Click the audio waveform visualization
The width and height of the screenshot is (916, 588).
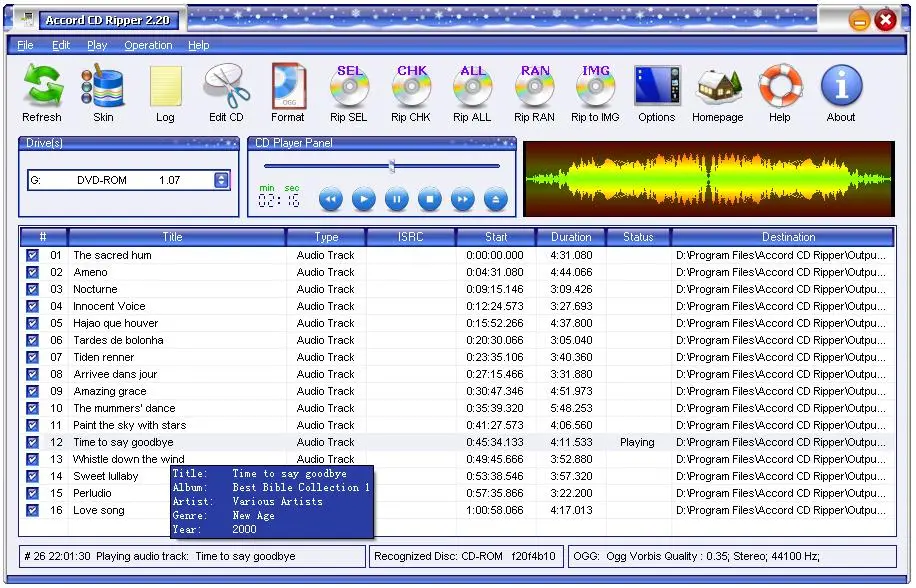(709, 179)
